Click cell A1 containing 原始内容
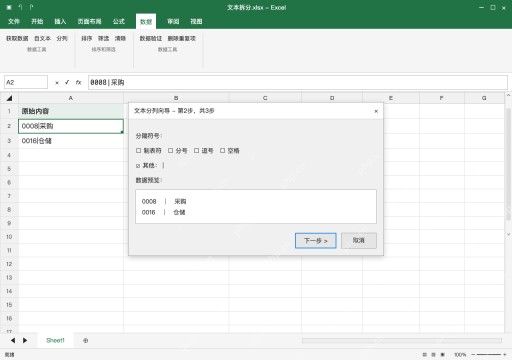 tap(71, 111)
